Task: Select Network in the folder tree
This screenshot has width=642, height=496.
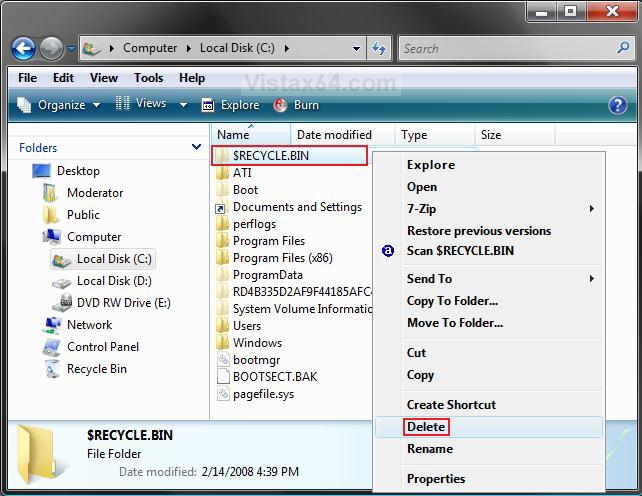Action: click(x=77, y=325)
